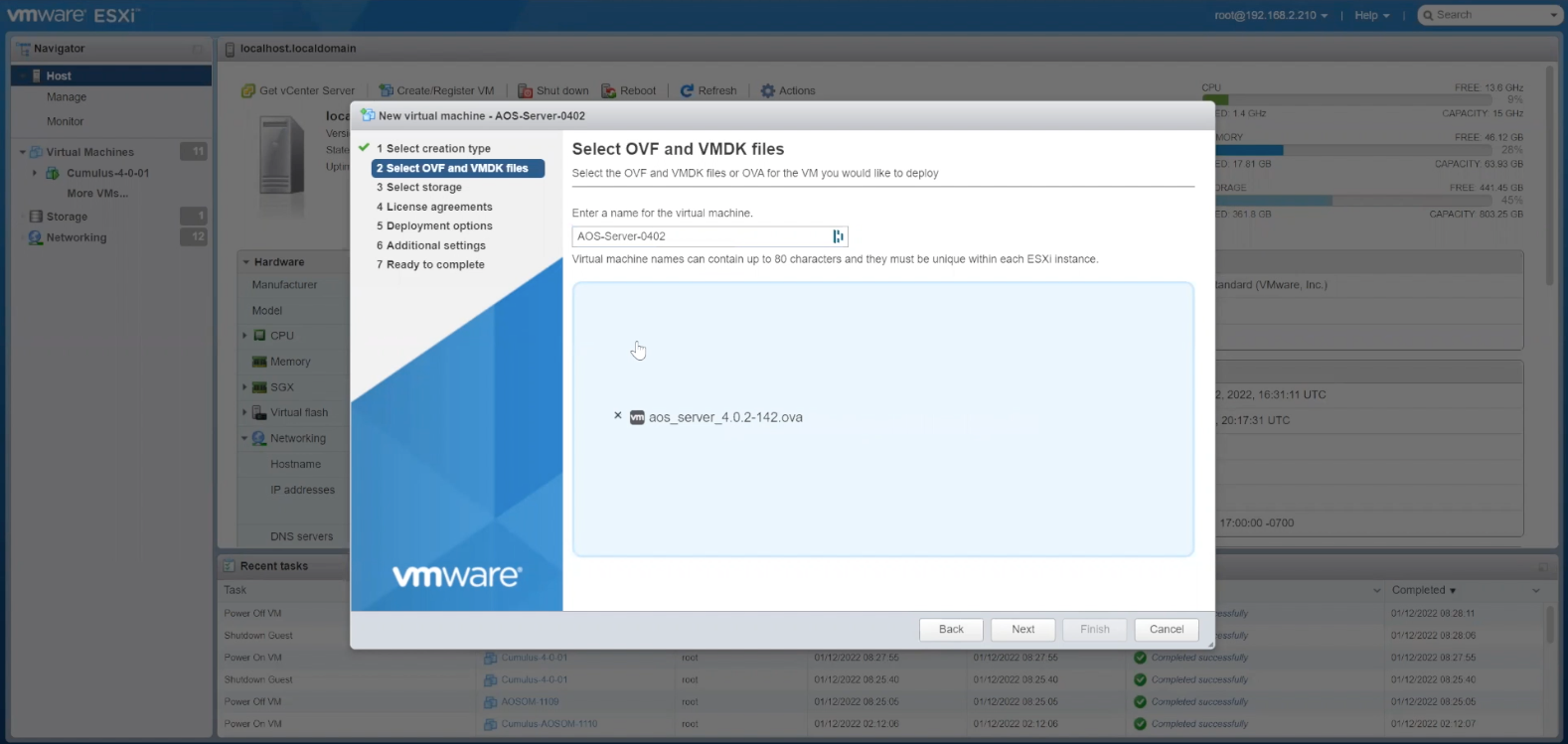Select Manage under Host
The image size is (1568, 744).
(x=67, y=97)
